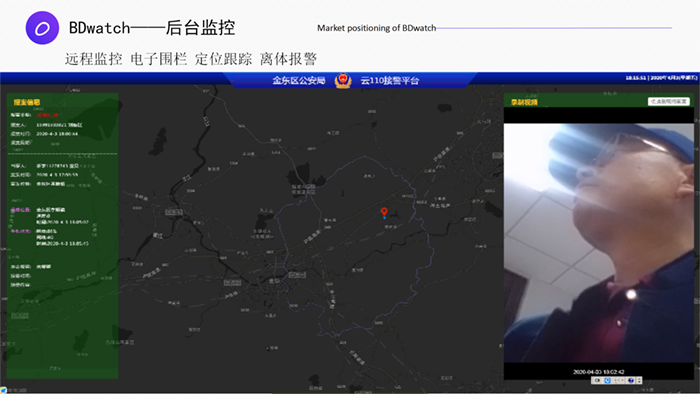Click the video timestamp 2020-04-03 below footage
Image resolution: width=700 pixels, height=394 pixels.
pyautogui.click(x=599, y=372)
